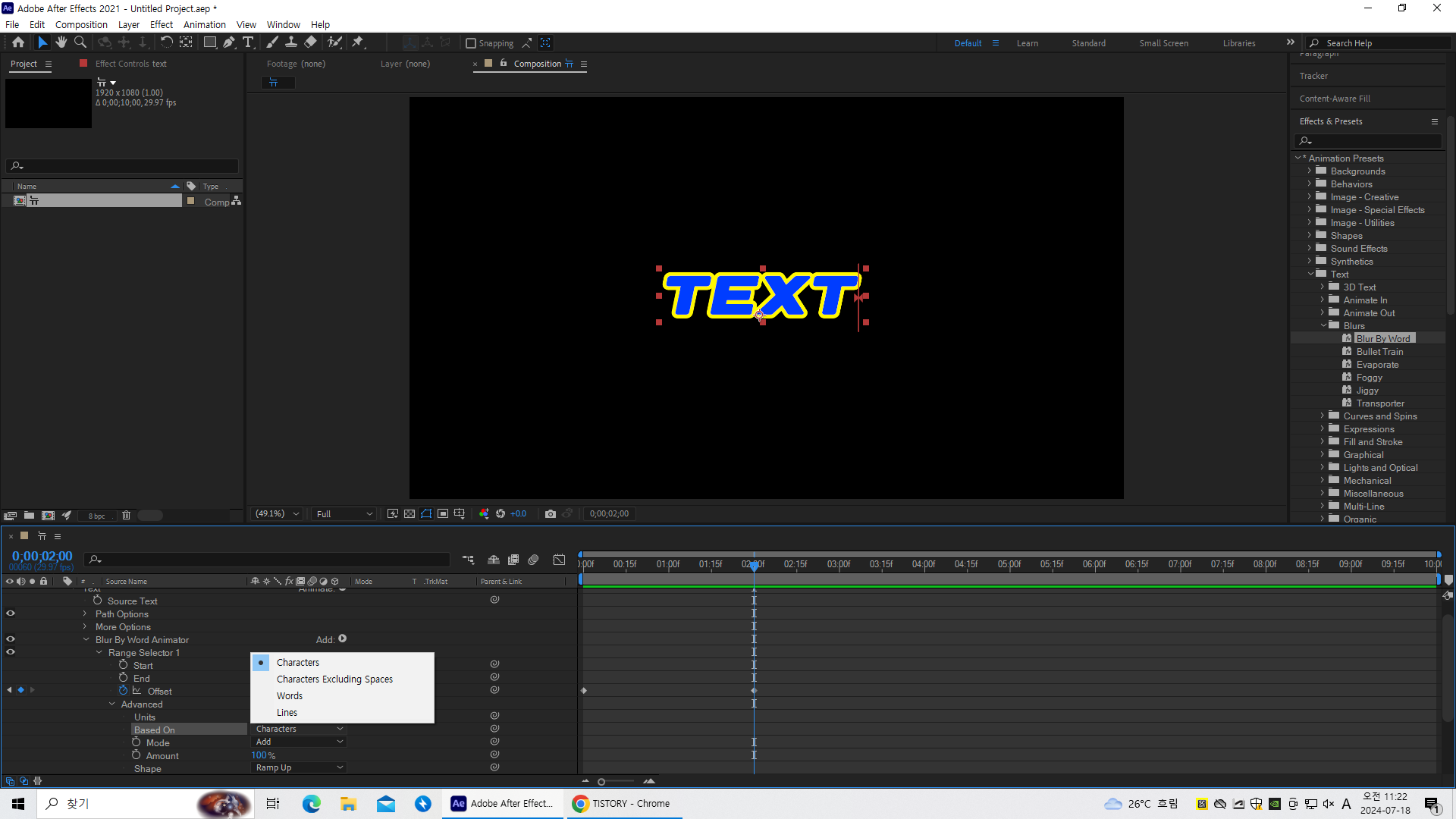
Task: Expand the Backgrounds presets folder
Action: pyautogui.click(x=1309, y=171)
